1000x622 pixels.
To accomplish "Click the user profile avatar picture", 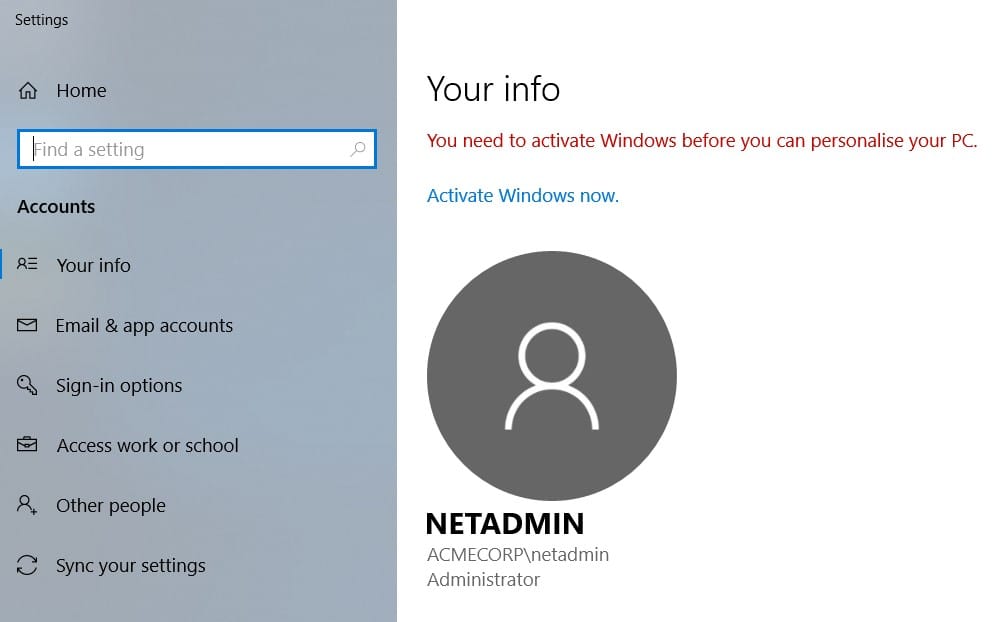I will tap(552, 376).
